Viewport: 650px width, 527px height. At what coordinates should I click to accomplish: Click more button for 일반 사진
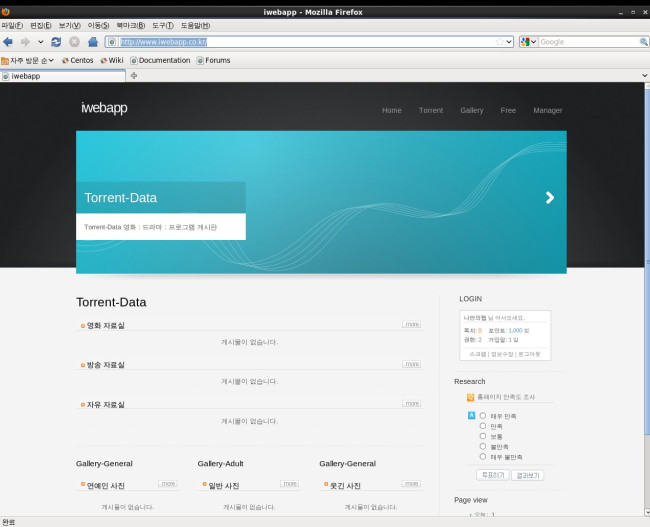pyautogui.click(x=290, y=483)
